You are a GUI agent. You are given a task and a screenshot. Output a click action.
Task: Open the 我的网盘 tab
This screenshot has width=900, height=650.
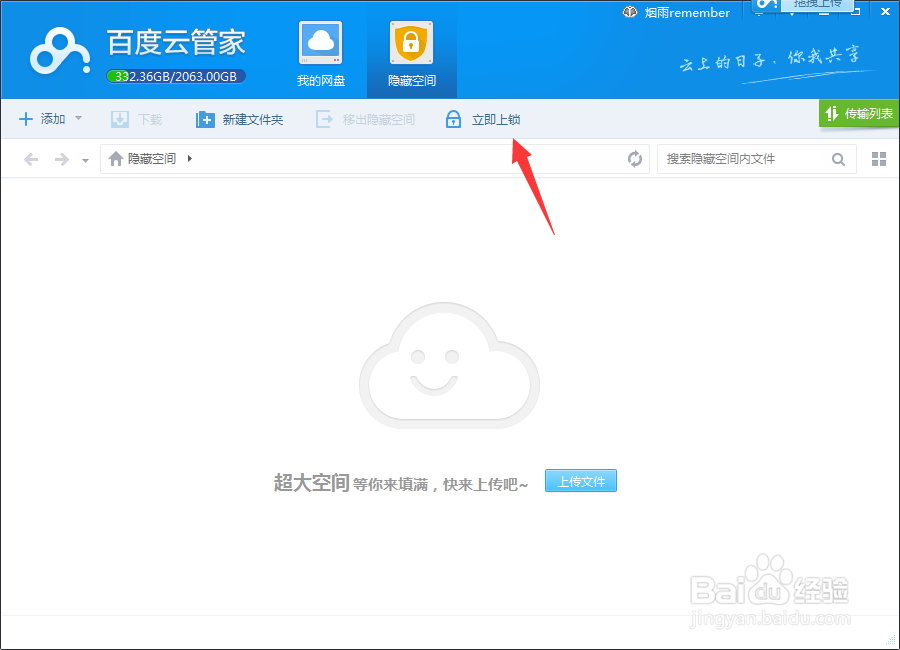(321, 55)
